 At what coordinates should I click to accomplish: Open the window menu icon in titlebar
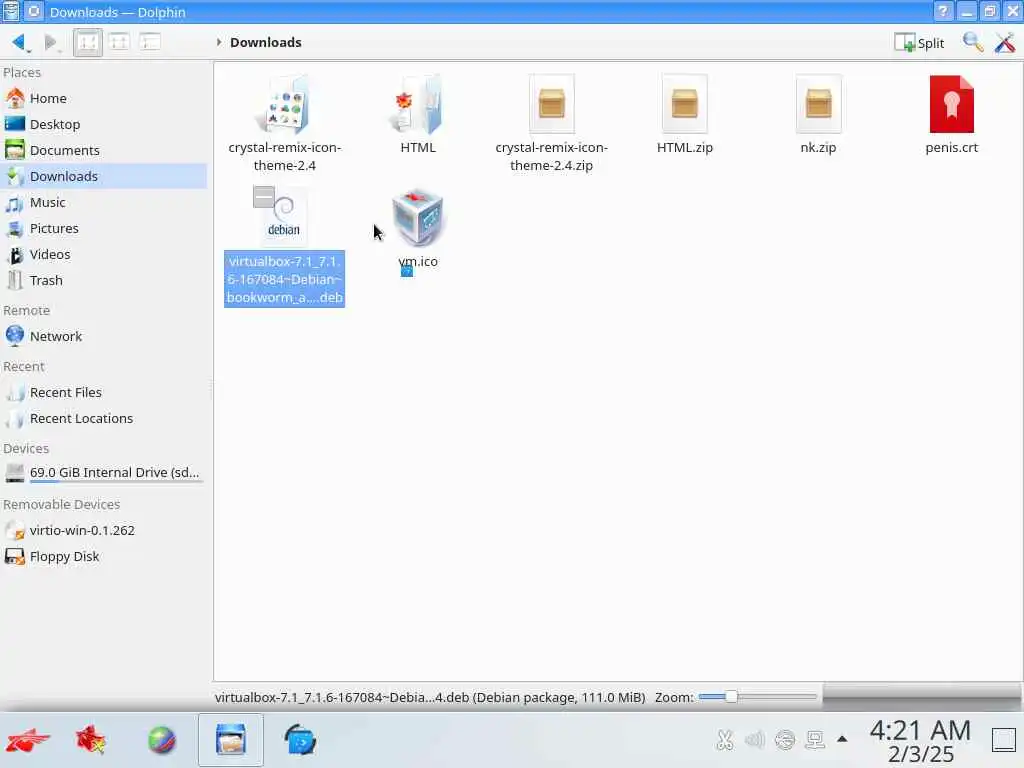(11, 11)
